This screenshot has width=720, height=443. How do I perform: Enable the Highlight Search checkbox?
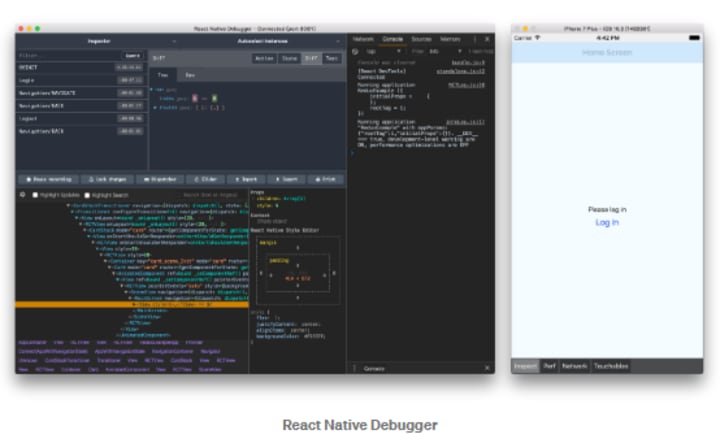[87, 195]
